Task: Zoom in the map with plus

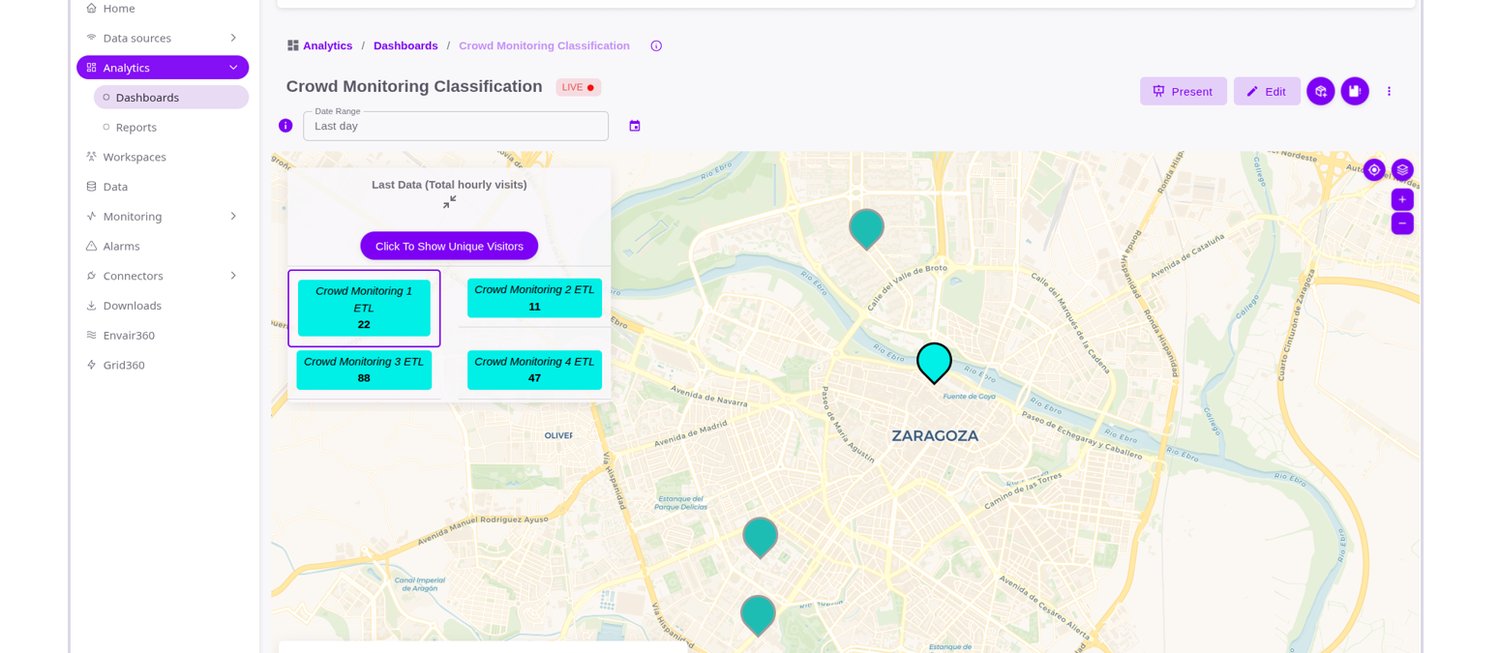Action: point(1402,199)
